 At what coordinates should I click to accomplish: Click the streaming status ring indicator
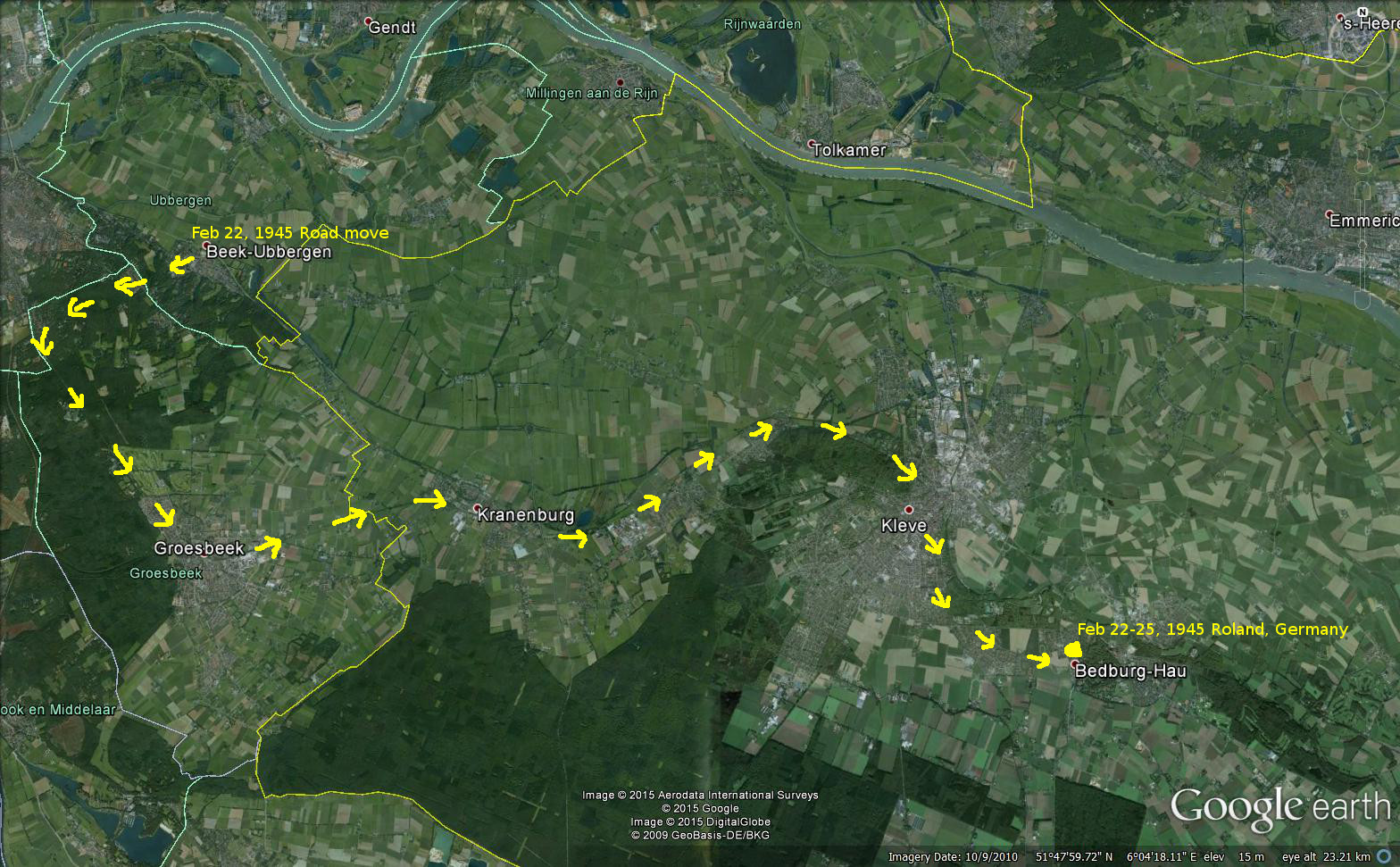point(1383,856)
